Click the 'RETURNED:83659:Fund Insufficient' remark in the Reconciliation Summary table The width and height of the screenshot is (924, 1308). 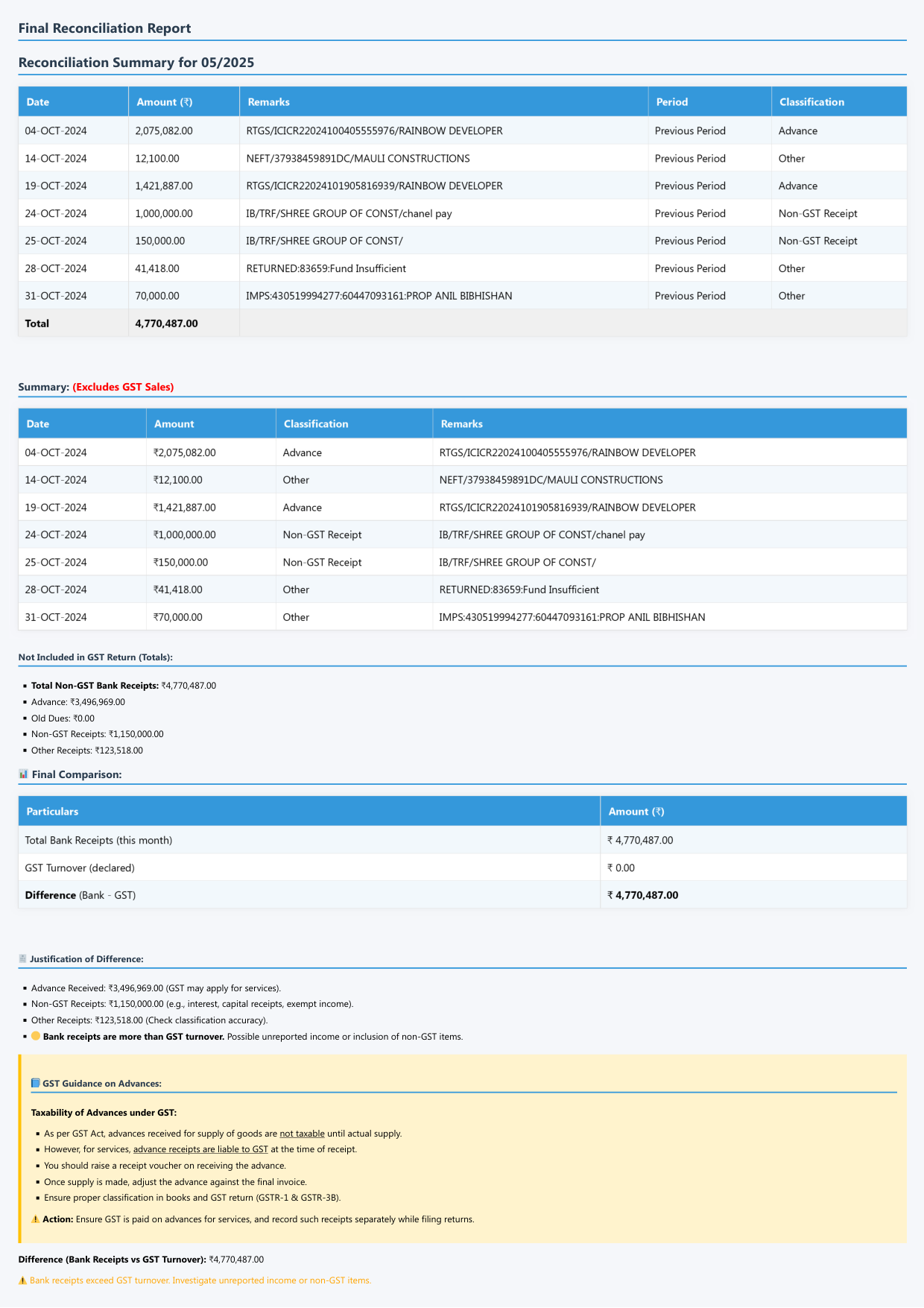coord(326,268)
